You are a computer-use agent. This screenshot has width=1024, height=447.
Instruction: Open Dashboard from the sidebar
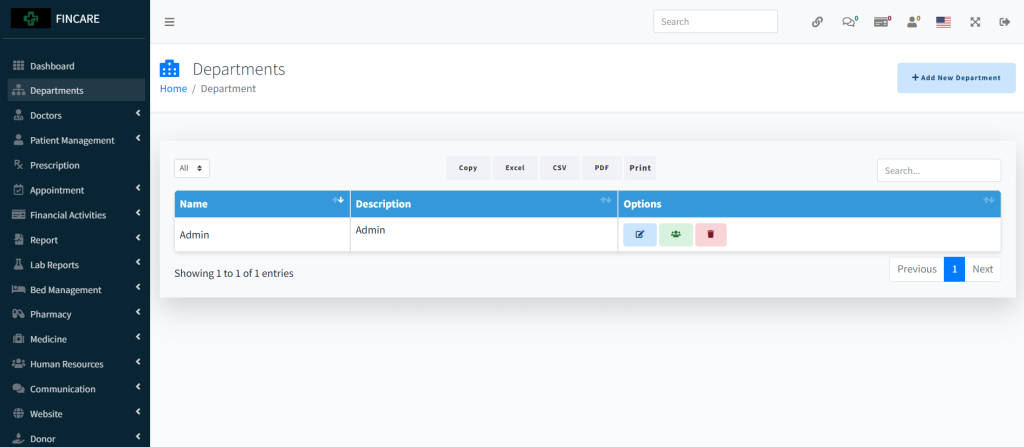point(52,66)
